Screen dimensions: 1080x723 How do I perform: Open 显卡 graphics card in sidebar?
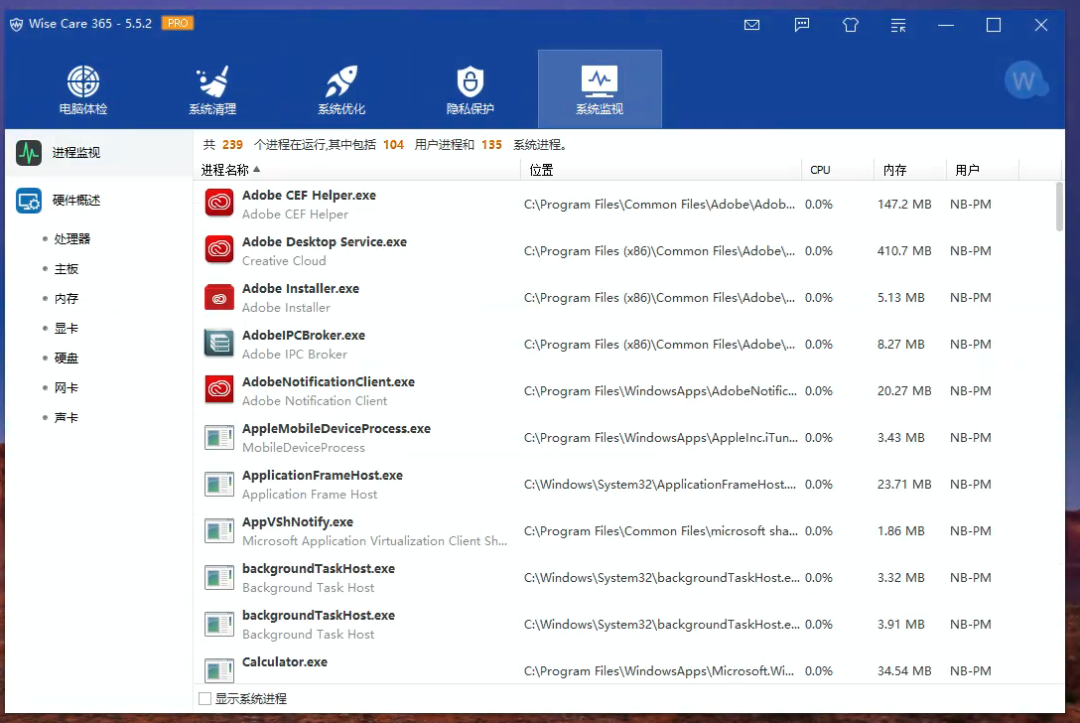(x=66, y=328)
